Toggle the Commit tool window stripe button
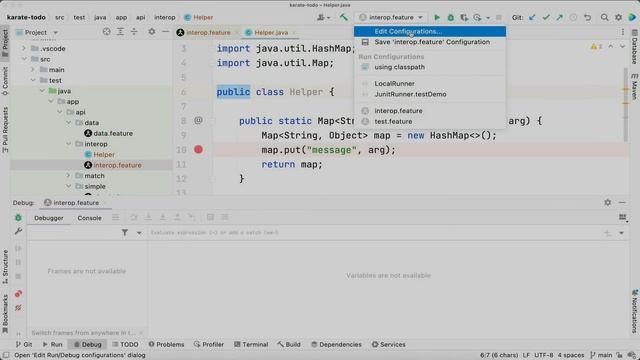This screenshot has width=640, height=360. click(5, 81)
